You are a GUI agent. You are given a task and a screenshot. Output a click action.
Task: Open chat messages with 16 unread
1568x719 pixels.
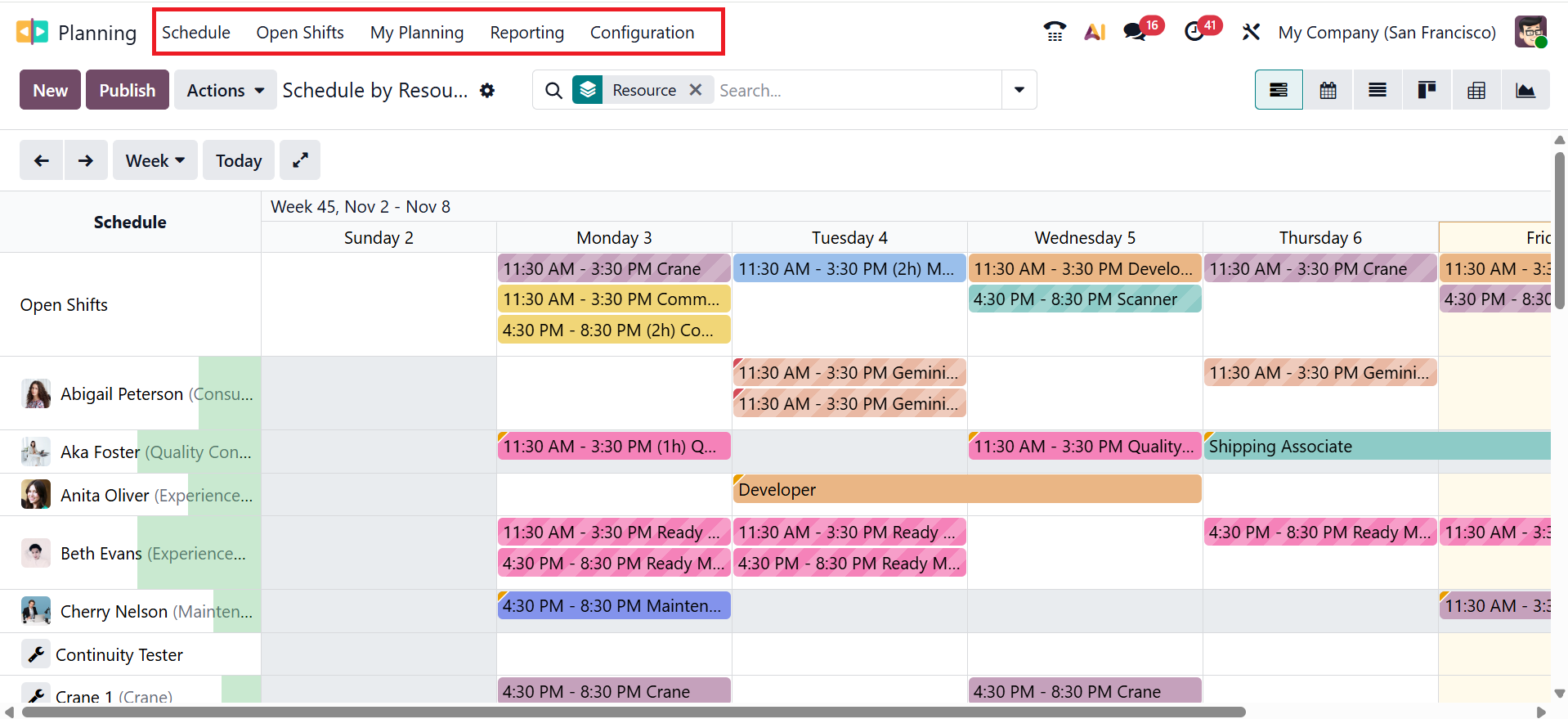[x=1134, y=32]
